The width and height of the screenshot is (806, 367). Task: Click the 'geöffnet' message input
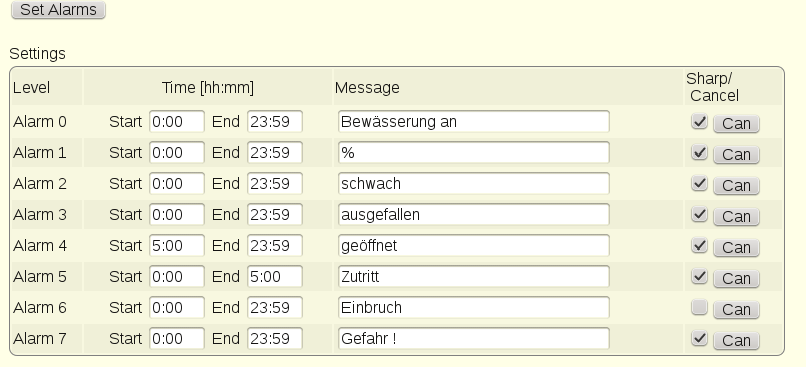[473, 246]
